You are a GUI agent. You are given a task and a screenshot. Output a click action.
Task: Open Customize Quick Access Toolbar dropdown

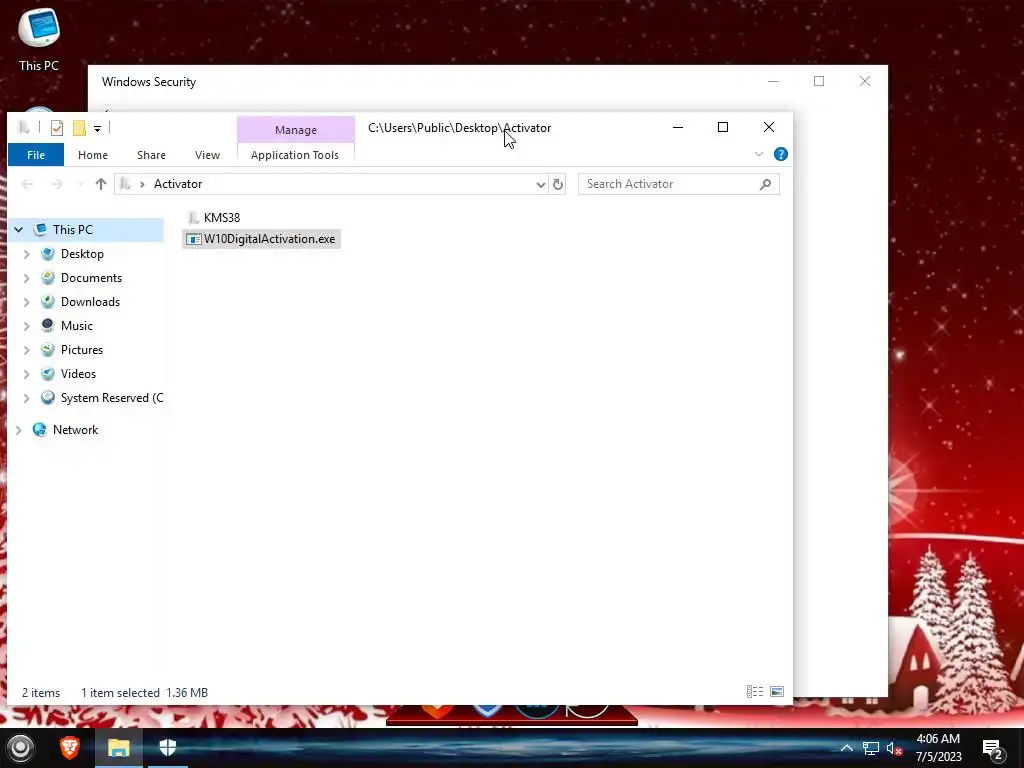pyautogui.click(x=97, y=129)
